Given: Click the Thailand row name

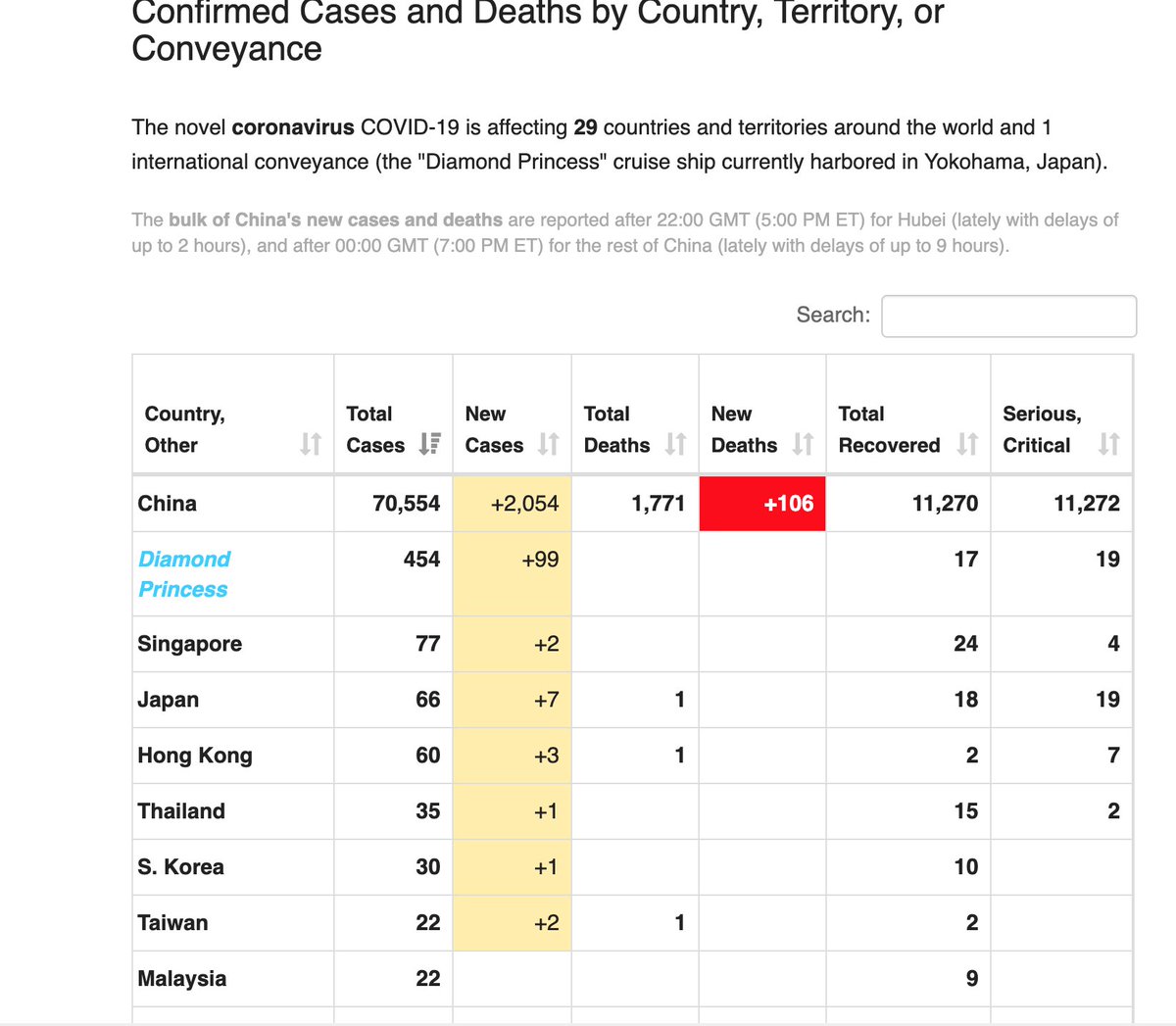Looking at the screenshot, I should tap(181, 811).
